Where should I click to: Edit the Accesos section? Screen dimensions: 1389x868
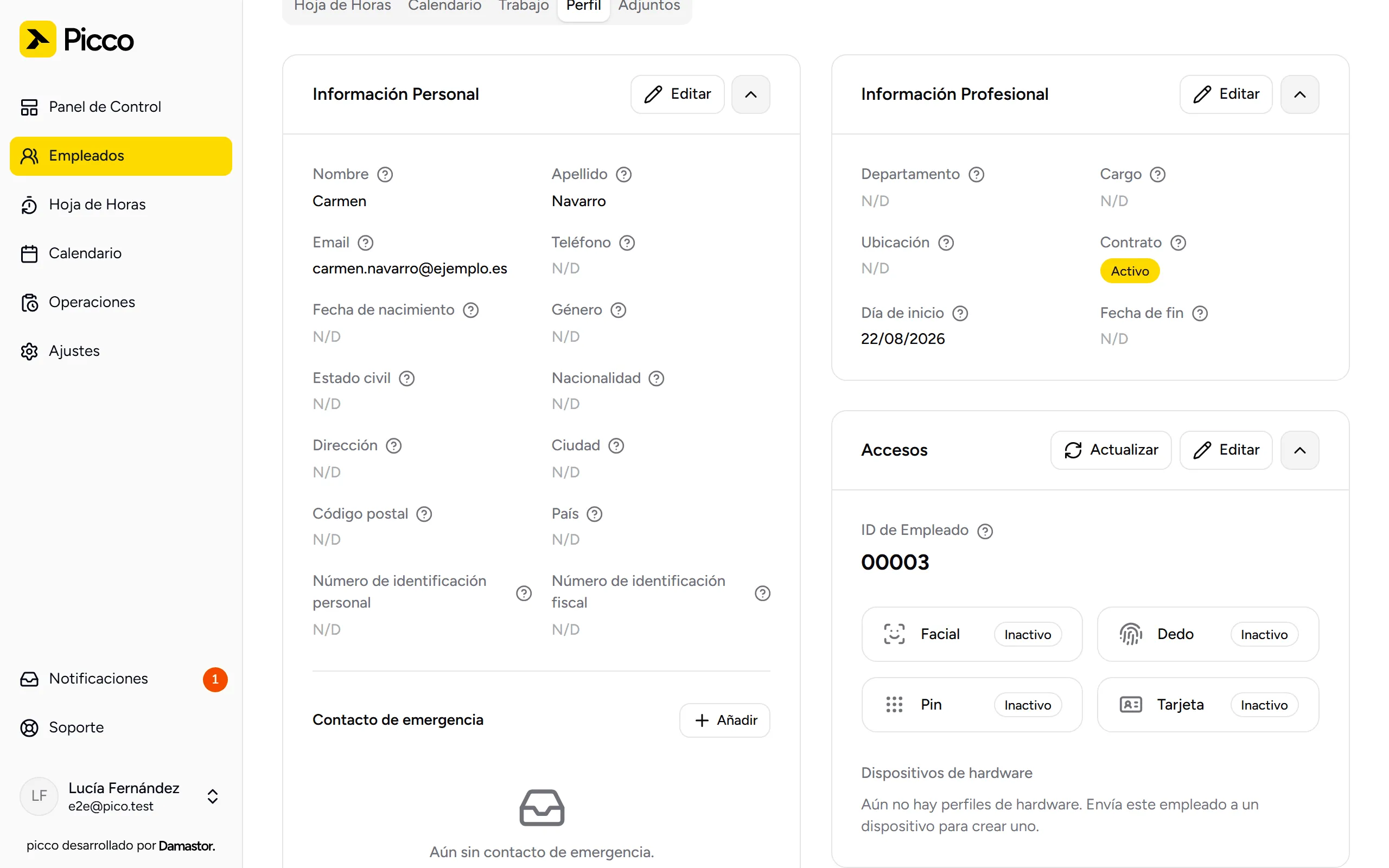pos(1226,450)
